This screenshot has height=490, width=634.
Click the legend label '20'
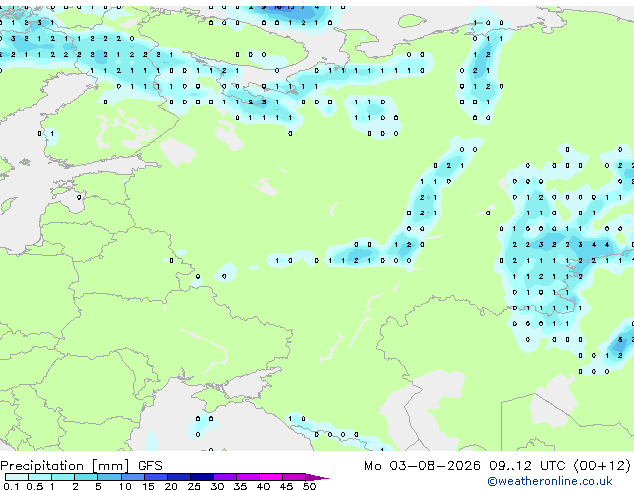click(171, 486)
